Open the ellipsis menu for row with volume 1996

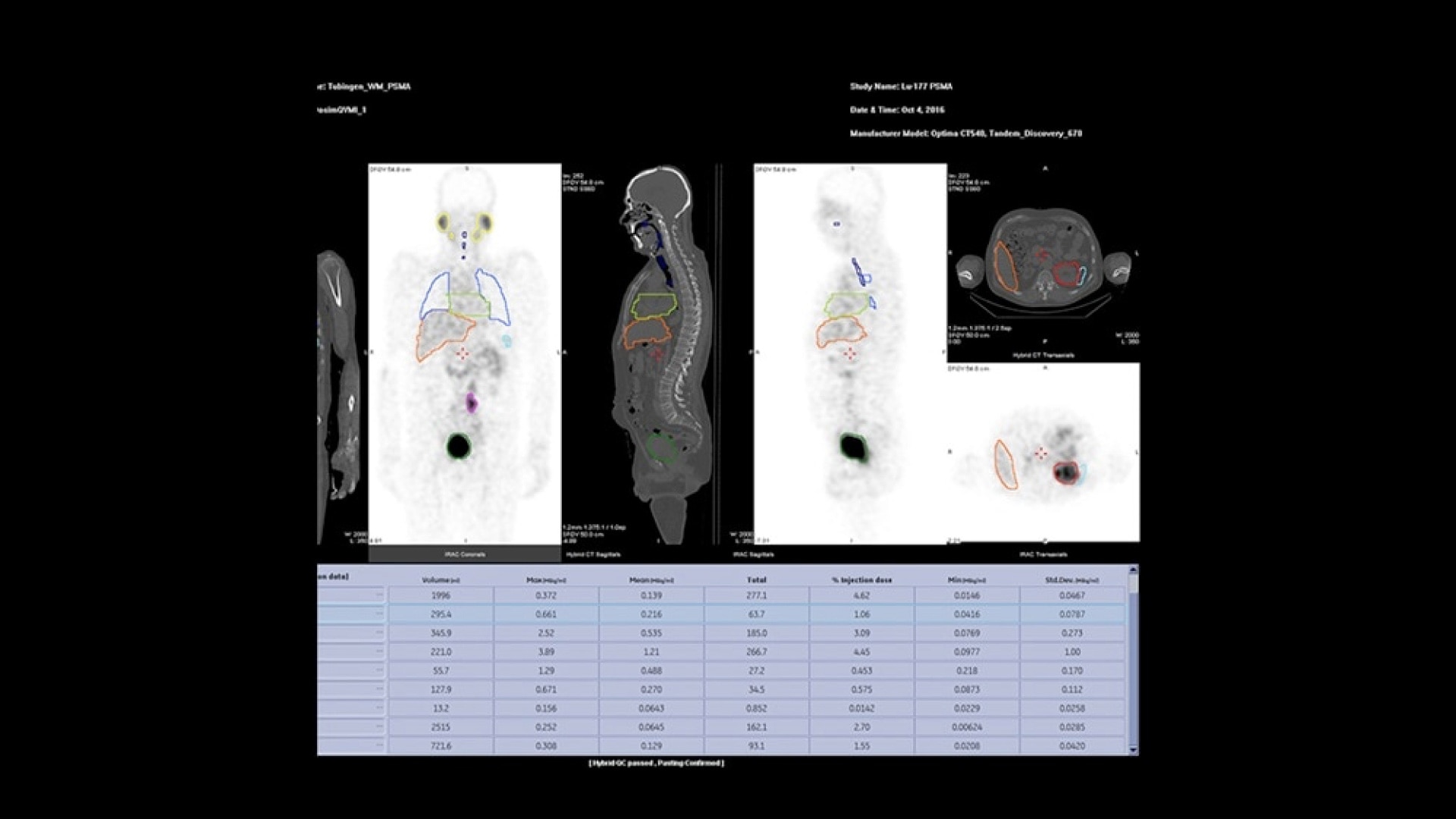coord(378,596)
